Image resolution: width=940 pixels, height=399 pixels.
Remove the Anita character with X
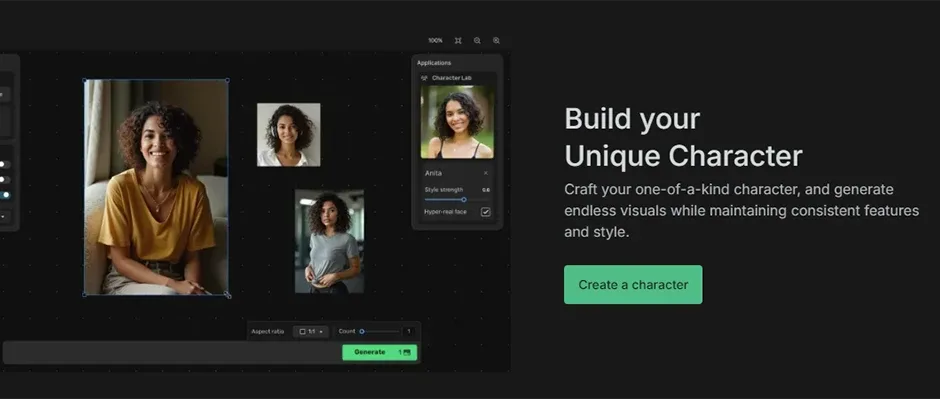(486, 173)
